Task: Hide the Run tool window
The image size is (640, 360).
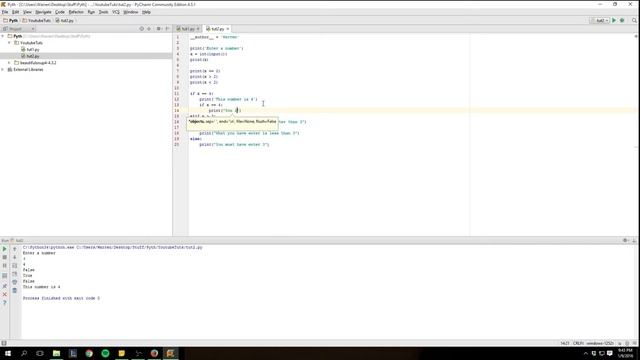Action: (634, 240)
